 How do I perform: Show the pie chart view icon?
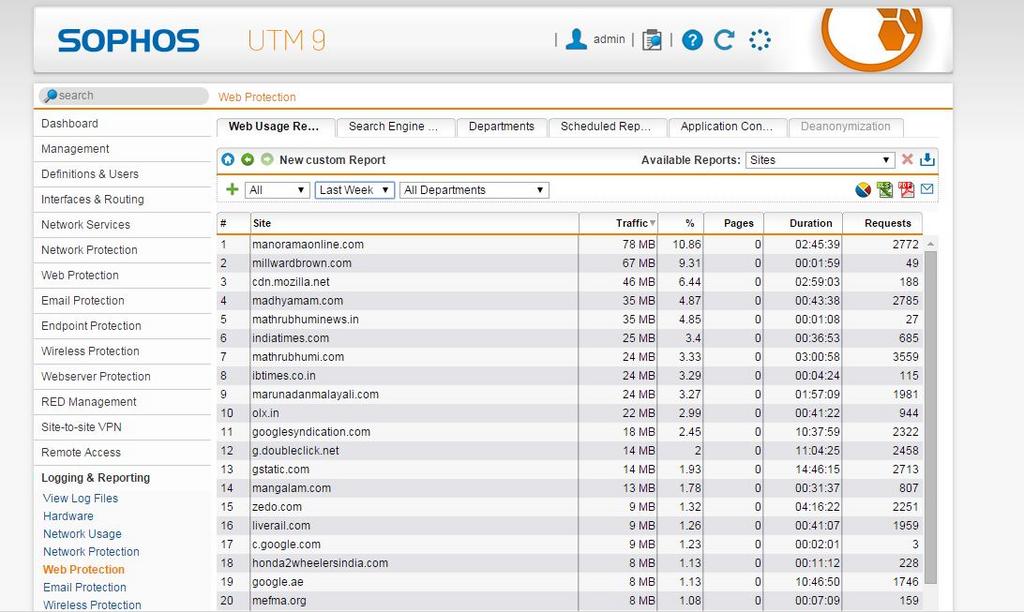(863, 189)
